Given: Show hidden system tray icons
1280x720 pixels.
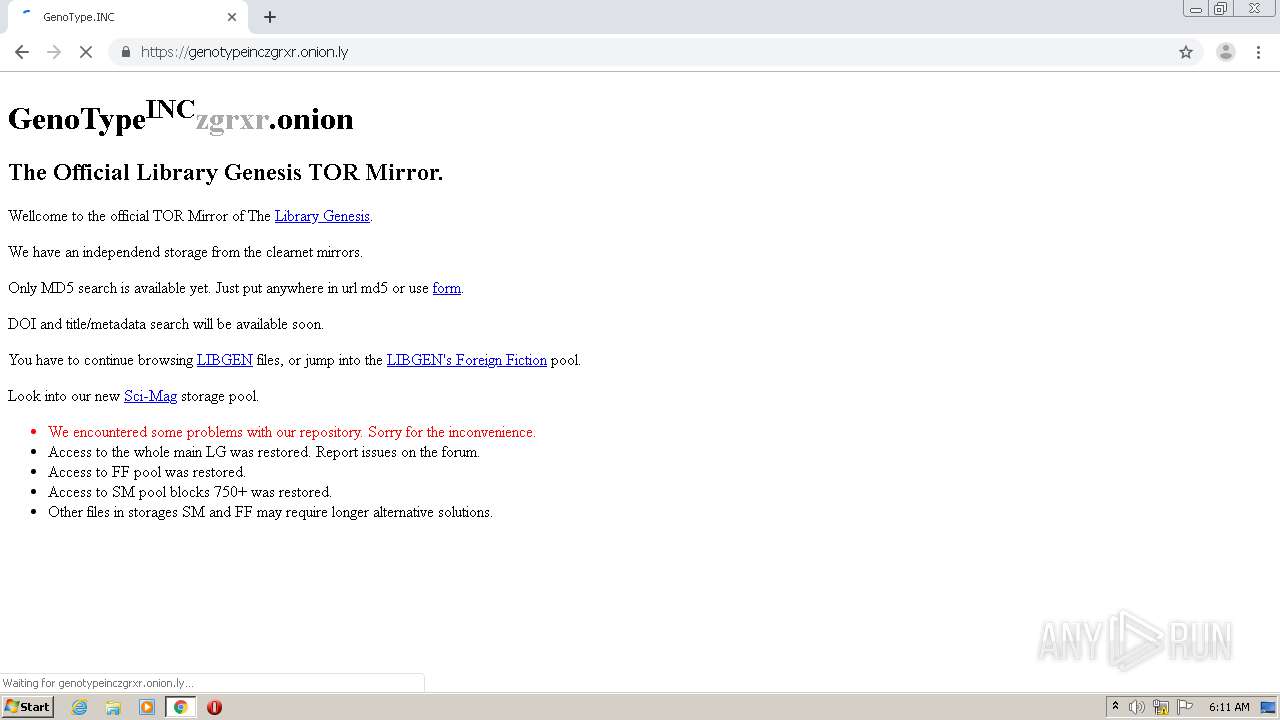Looking at the screenshot, I should tap(1116, 707).
